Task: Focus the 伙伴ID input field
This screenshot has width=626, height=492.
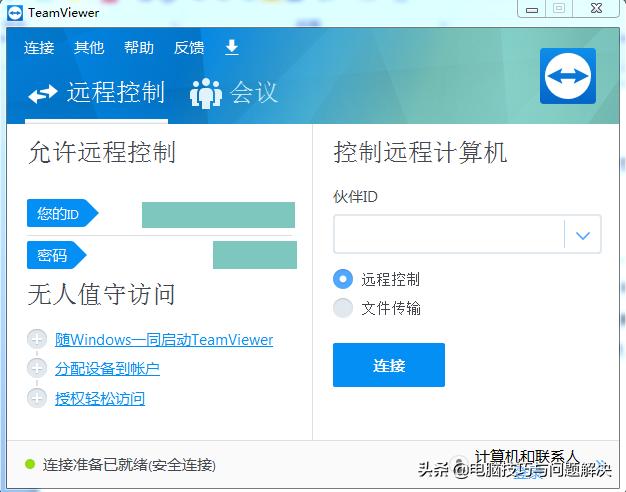Action: [449, 234]
